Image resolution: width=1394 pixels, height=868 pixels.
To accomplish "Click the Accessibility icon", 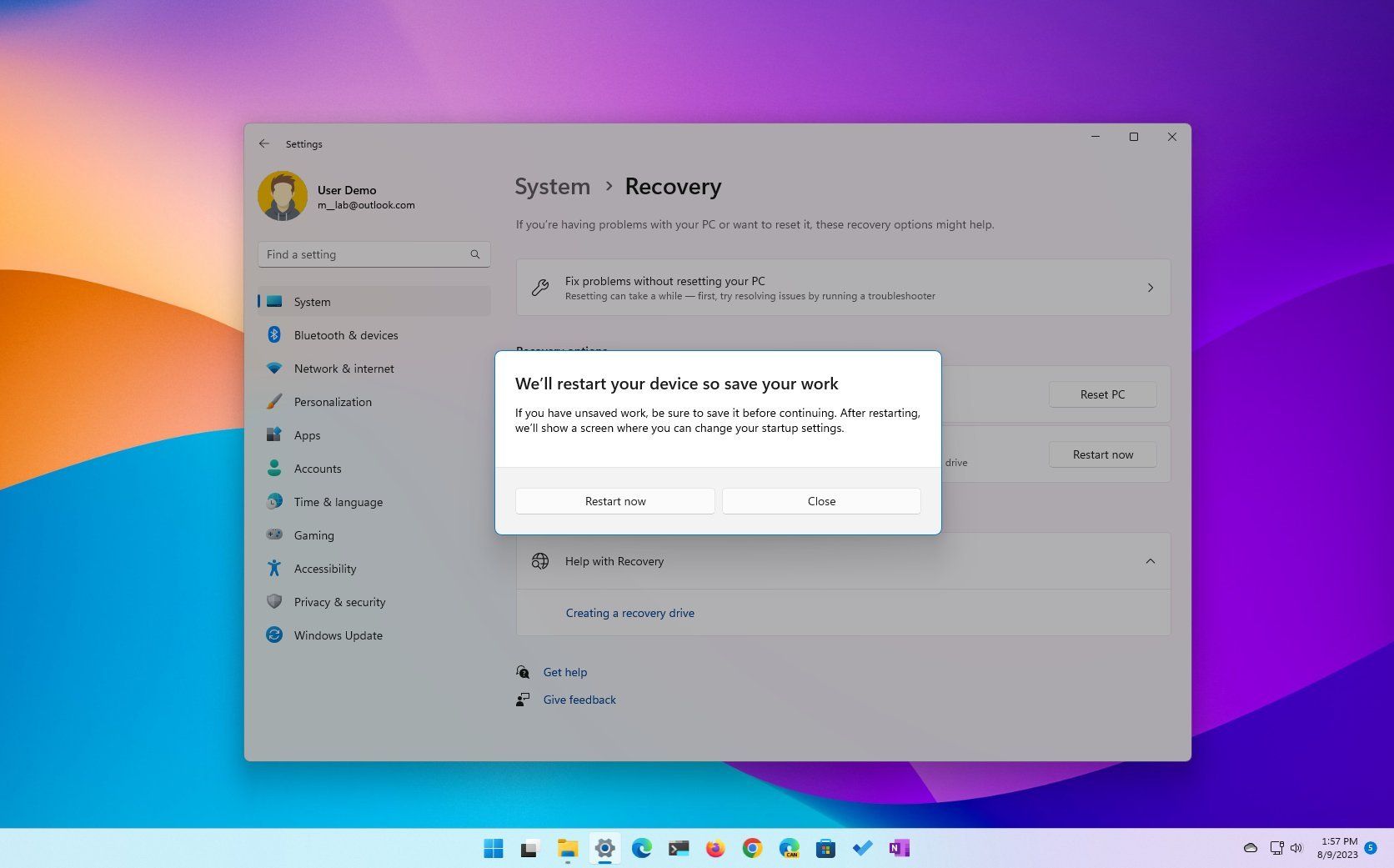I will [x=276, y=568].
